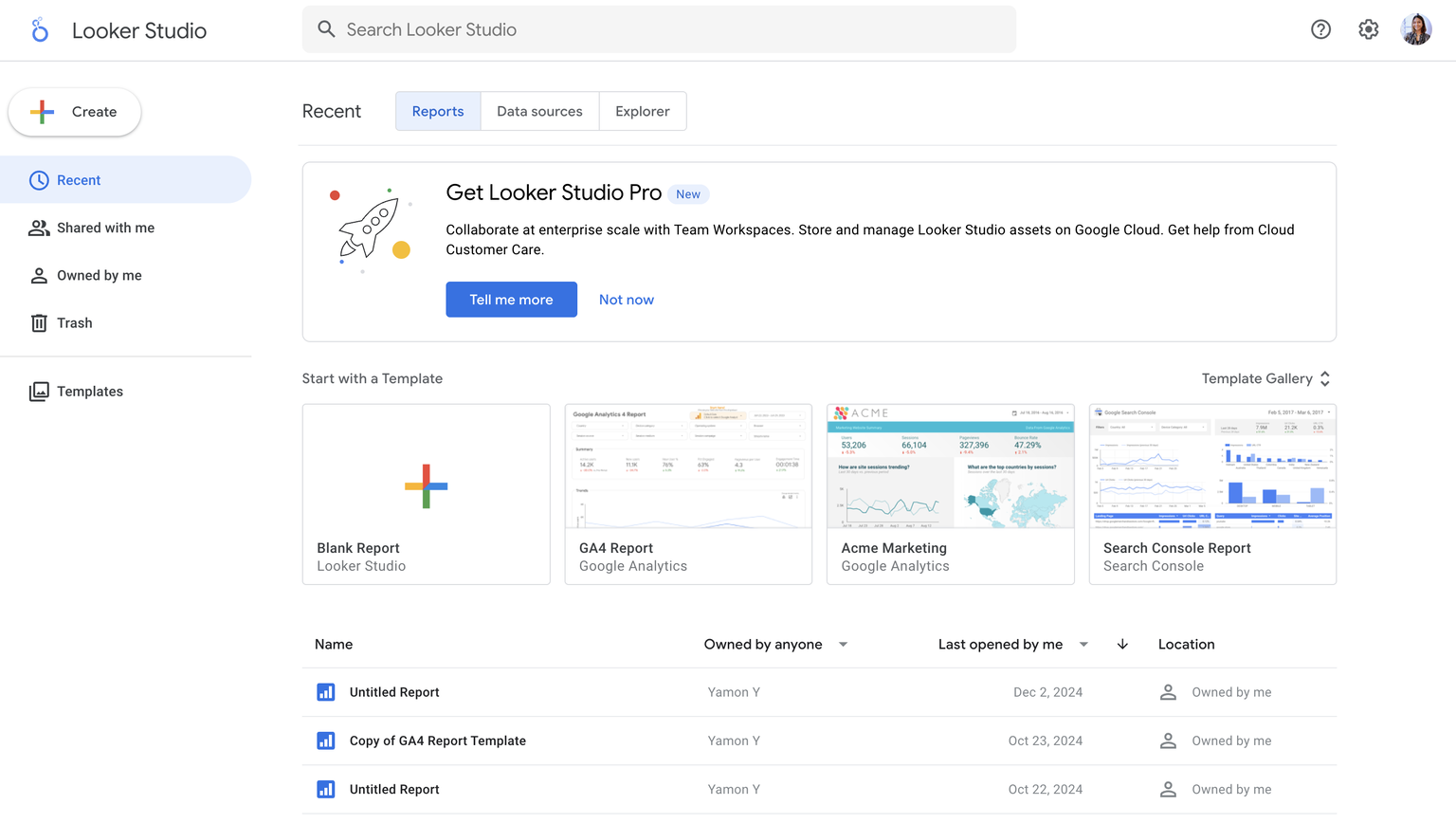Switch to the Data sources tab
Viewport: 1456px width, 823px height.
coord(539,111)
